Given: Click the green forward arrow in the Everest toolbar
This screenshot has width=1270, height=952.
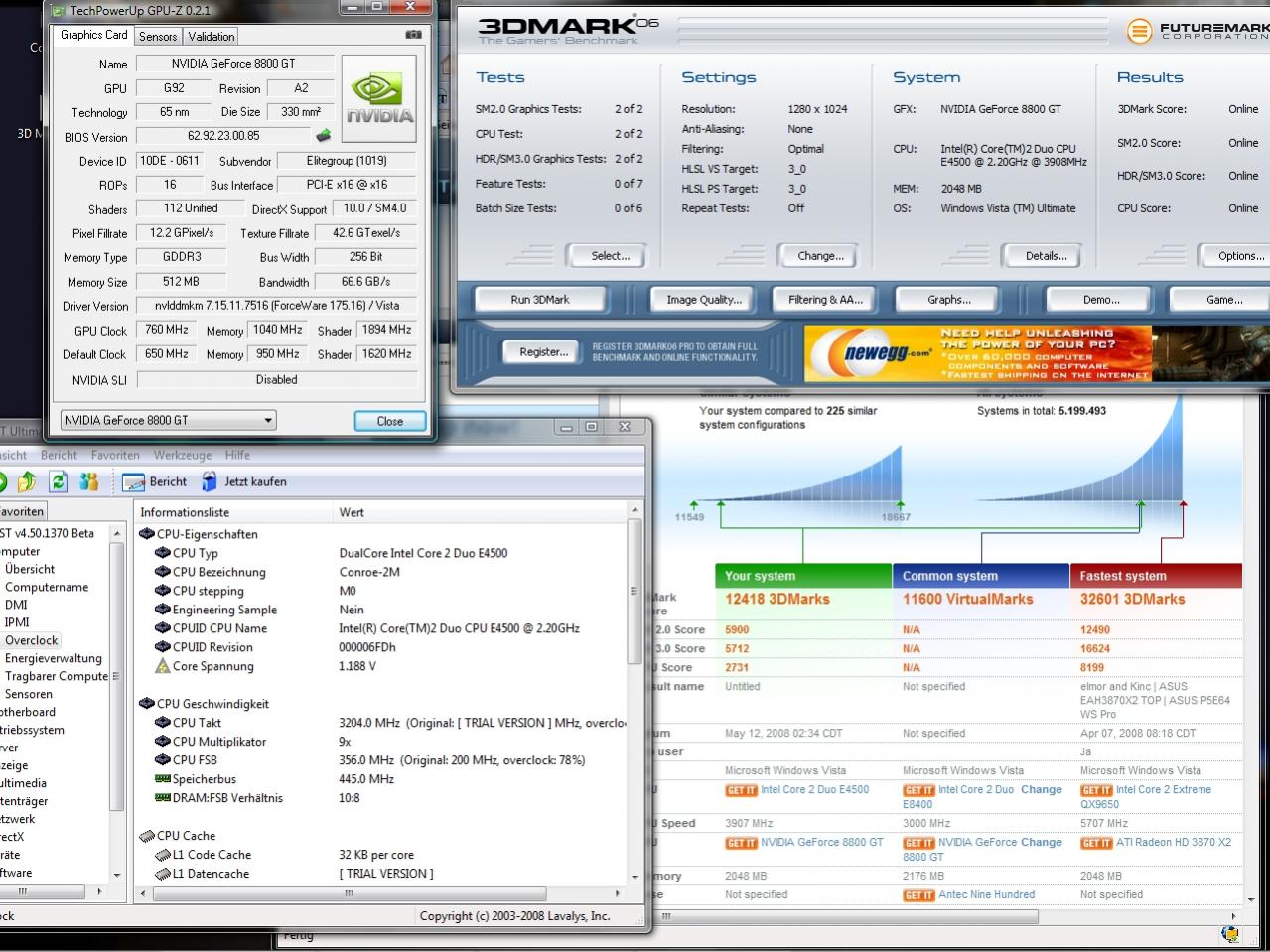Looking at the screenshot, I should click(2, 481).
